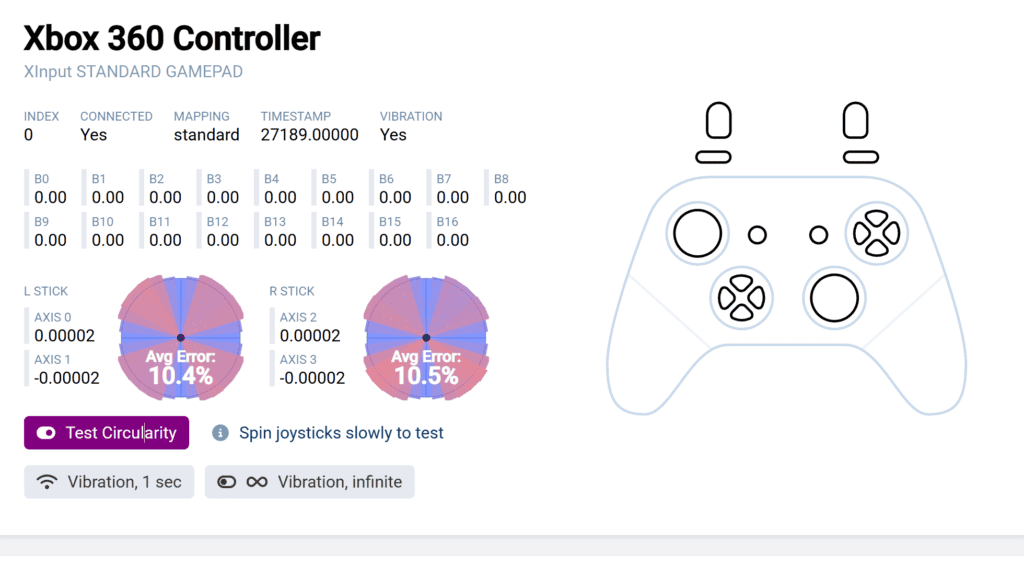Click the small back button on diagram
This screenshot has height=569, width=1024.
click(x=757, y=235)
